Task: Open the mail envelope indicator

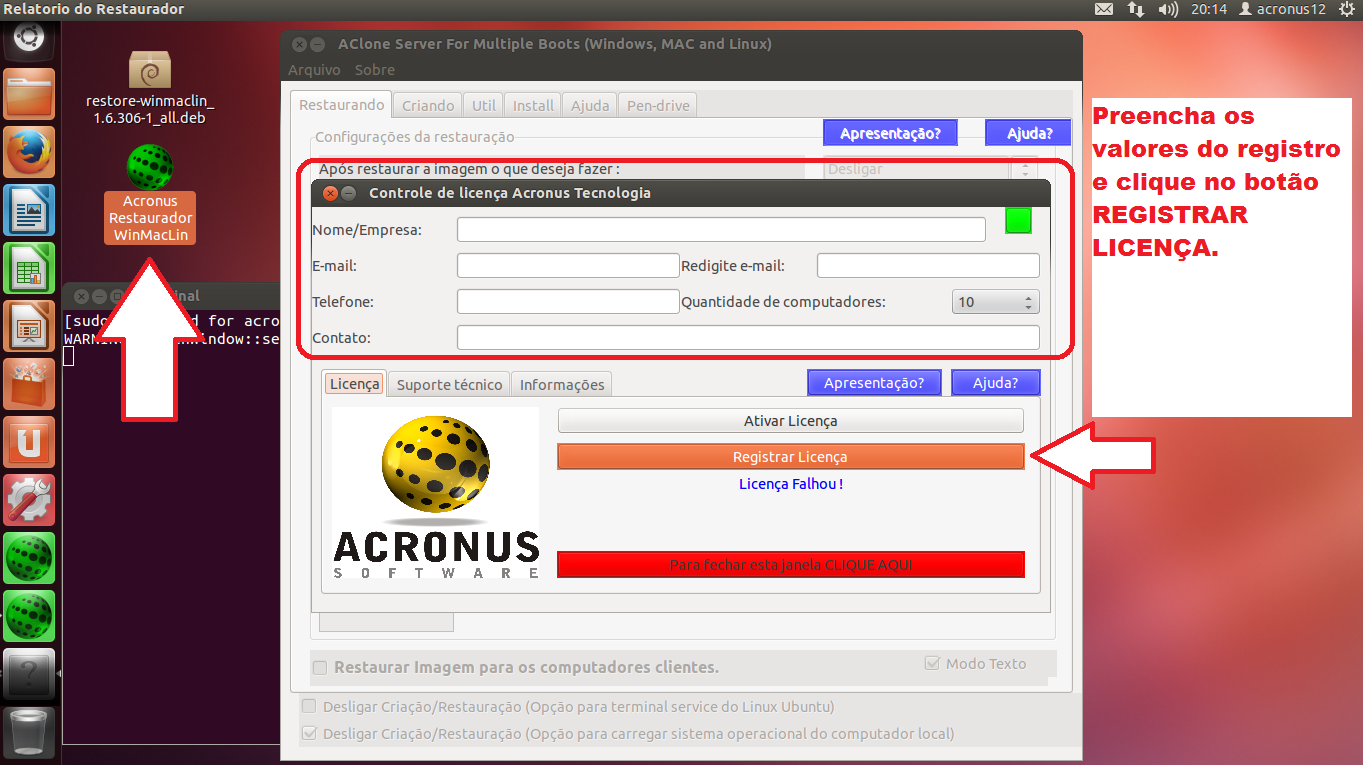Action: click(1104, 9)
